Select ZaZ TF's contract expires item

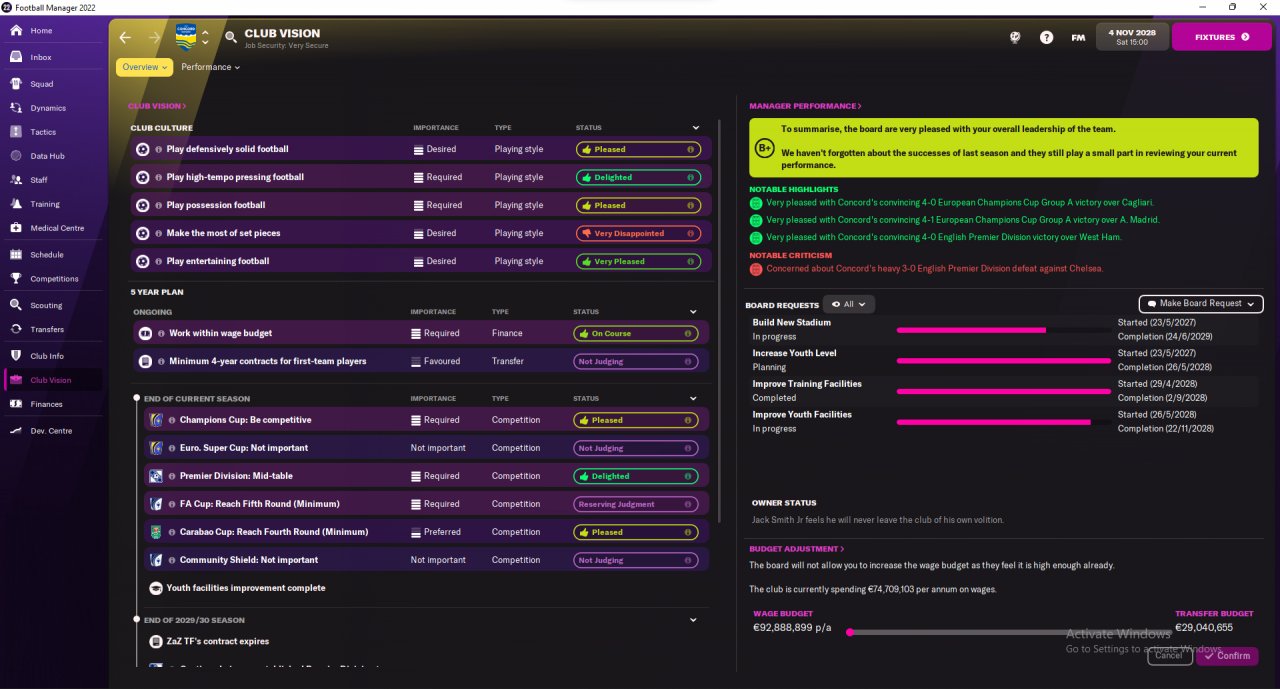[217, 641]
